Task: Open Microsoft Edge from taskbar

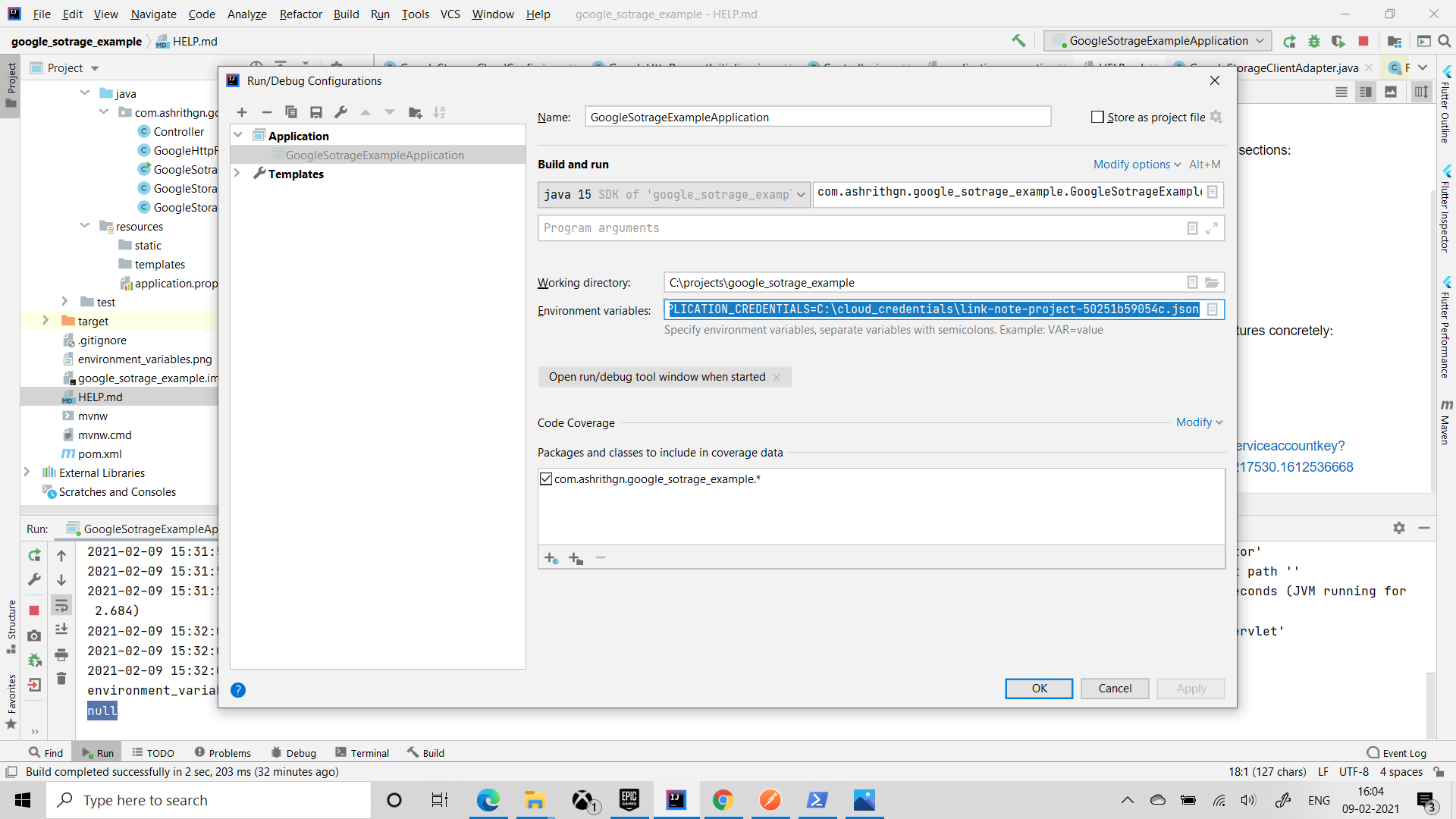Action: tap(488, 800)
